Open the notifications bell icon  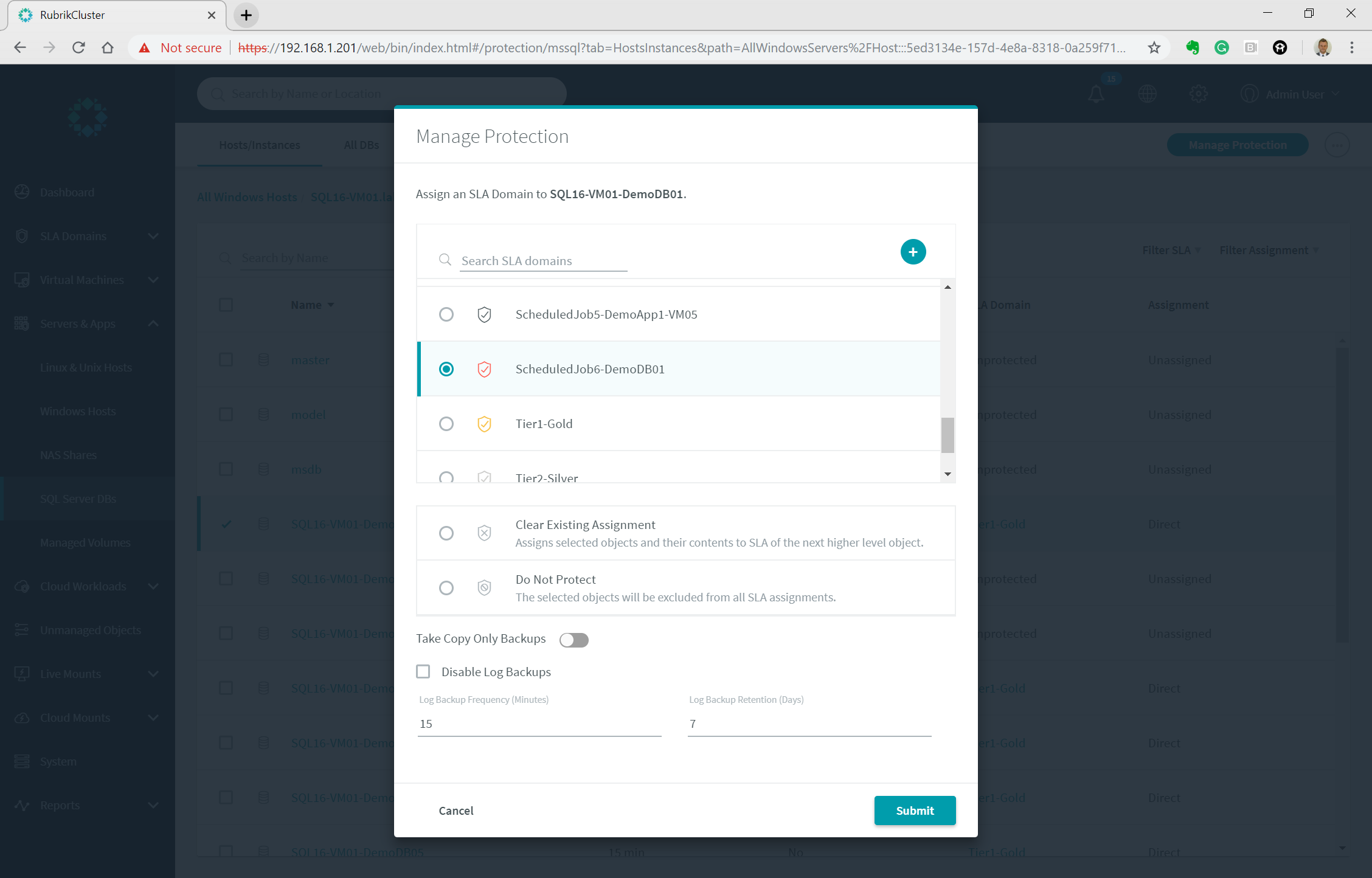click(x=1096, y=94)
